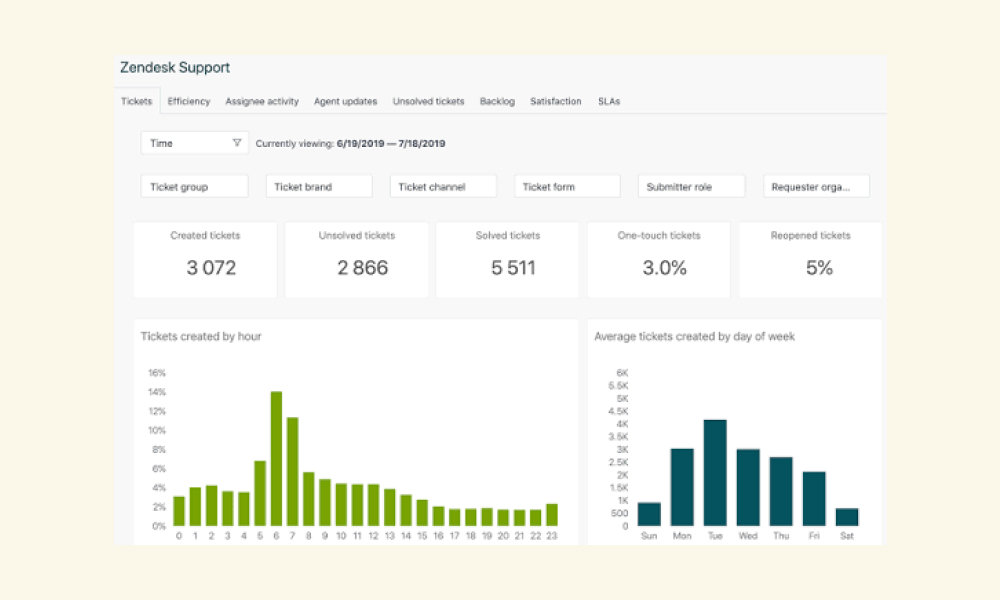Open the Time filter dropdown
This screenshot has width=1000, height=600.
coord(195,143)
